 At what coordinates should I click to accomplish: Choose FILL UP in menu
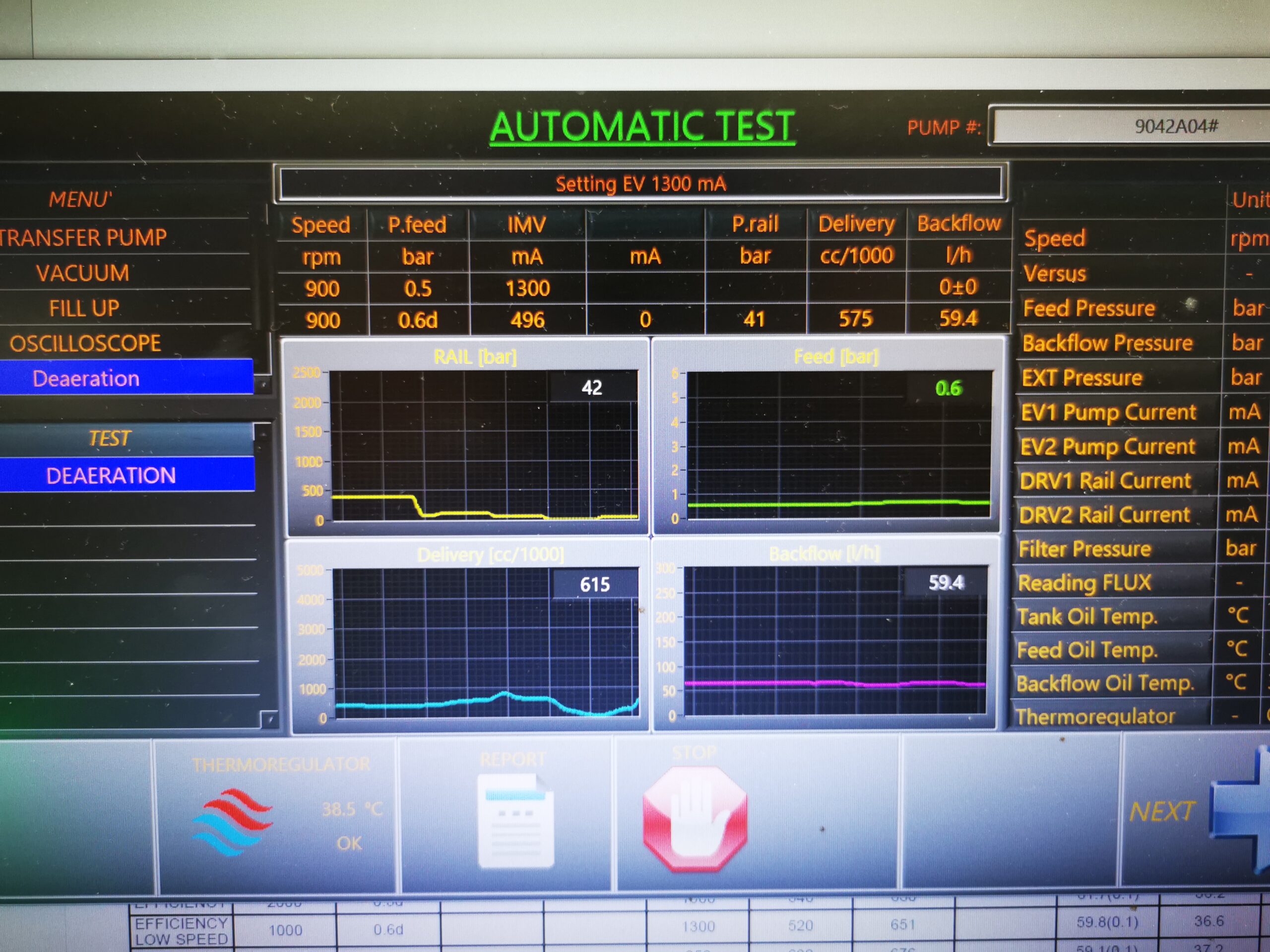pyautogui.click(x=84, y=309)
